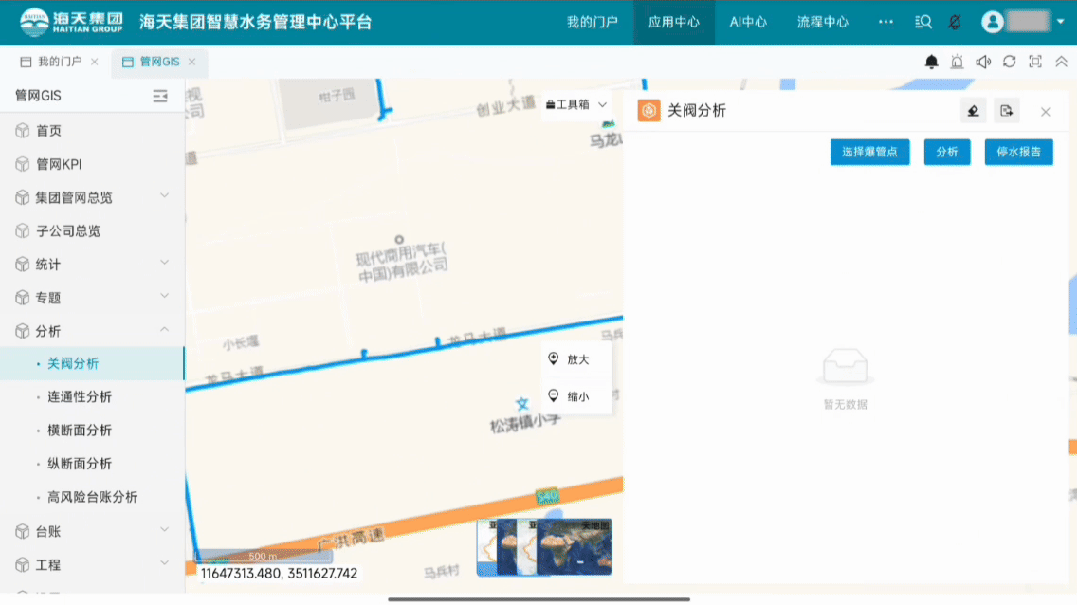This screenshot has width=1077, height=605.
Task: Click the eraser/clear icon in the 关阀分析 panel
Action: pyautogui.click(x=973, y=111)
